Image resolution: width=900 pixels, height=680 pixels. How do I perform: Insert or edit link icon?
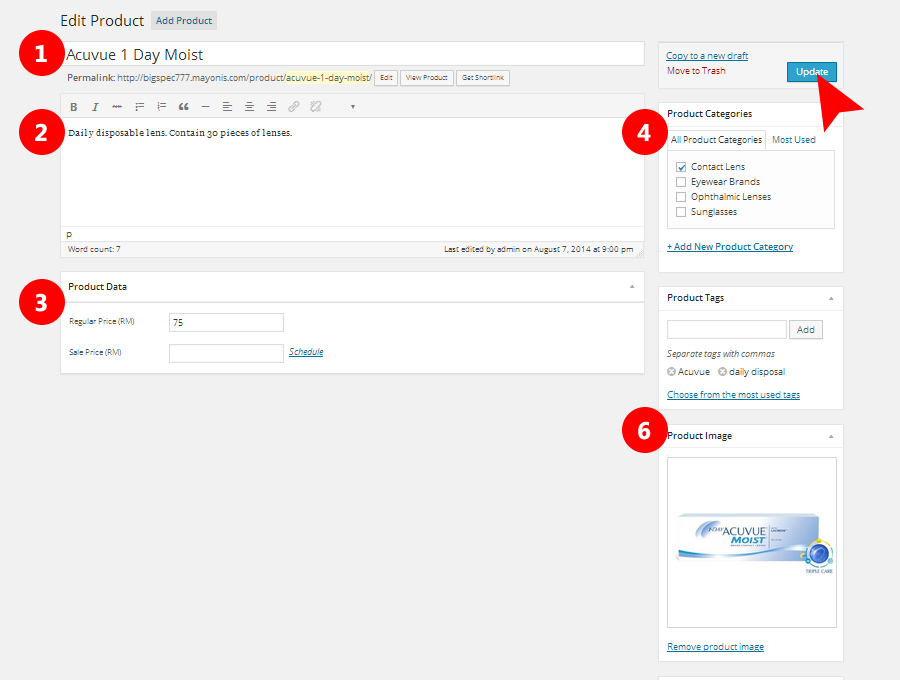pos(294,107)
